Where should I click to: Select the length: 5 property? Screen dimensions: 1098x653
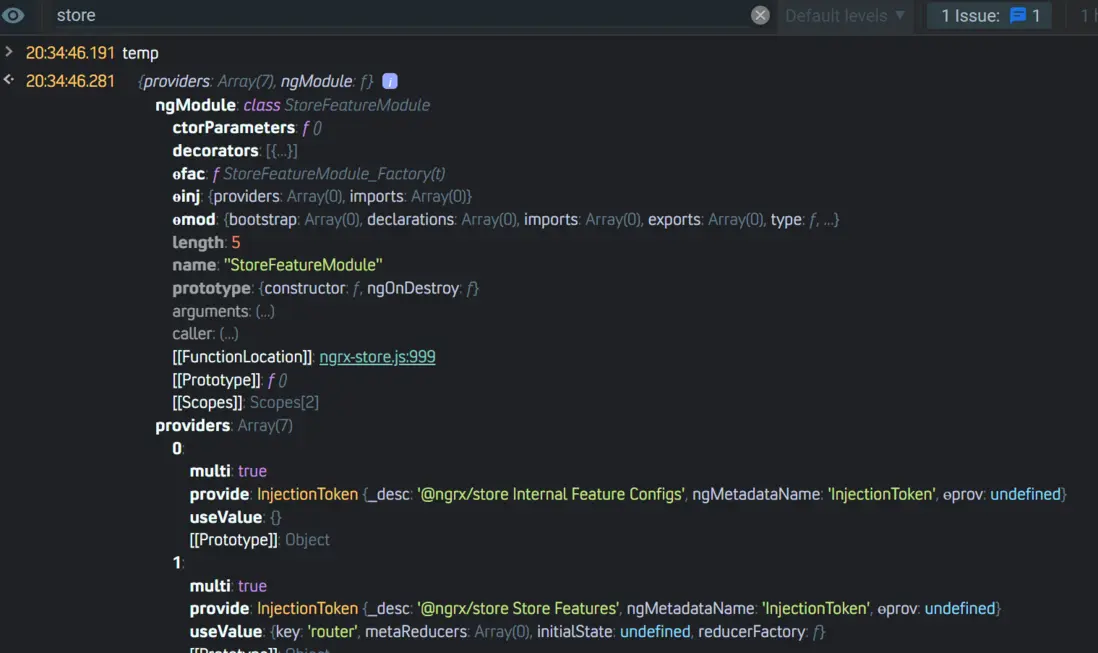pyautogui.click(x=207, y=242)
